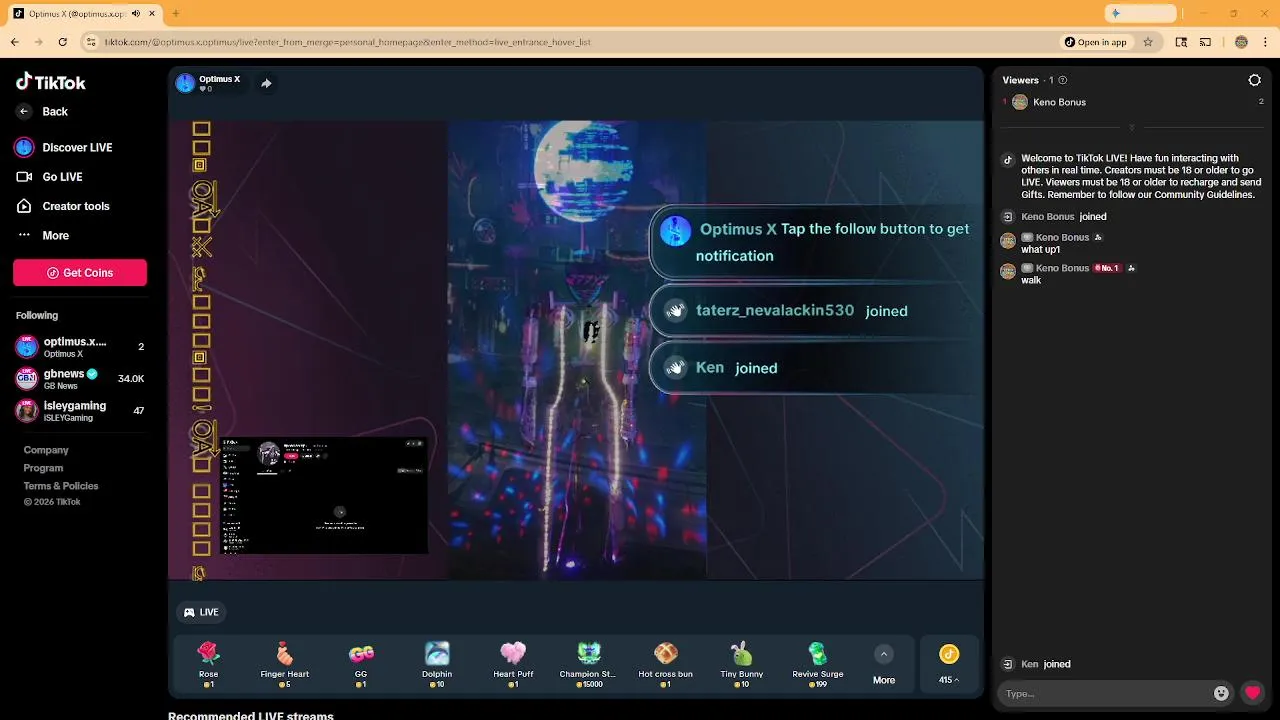Open the Chrome three-dot menu
1280x720 pixels.
(1265, 42)
